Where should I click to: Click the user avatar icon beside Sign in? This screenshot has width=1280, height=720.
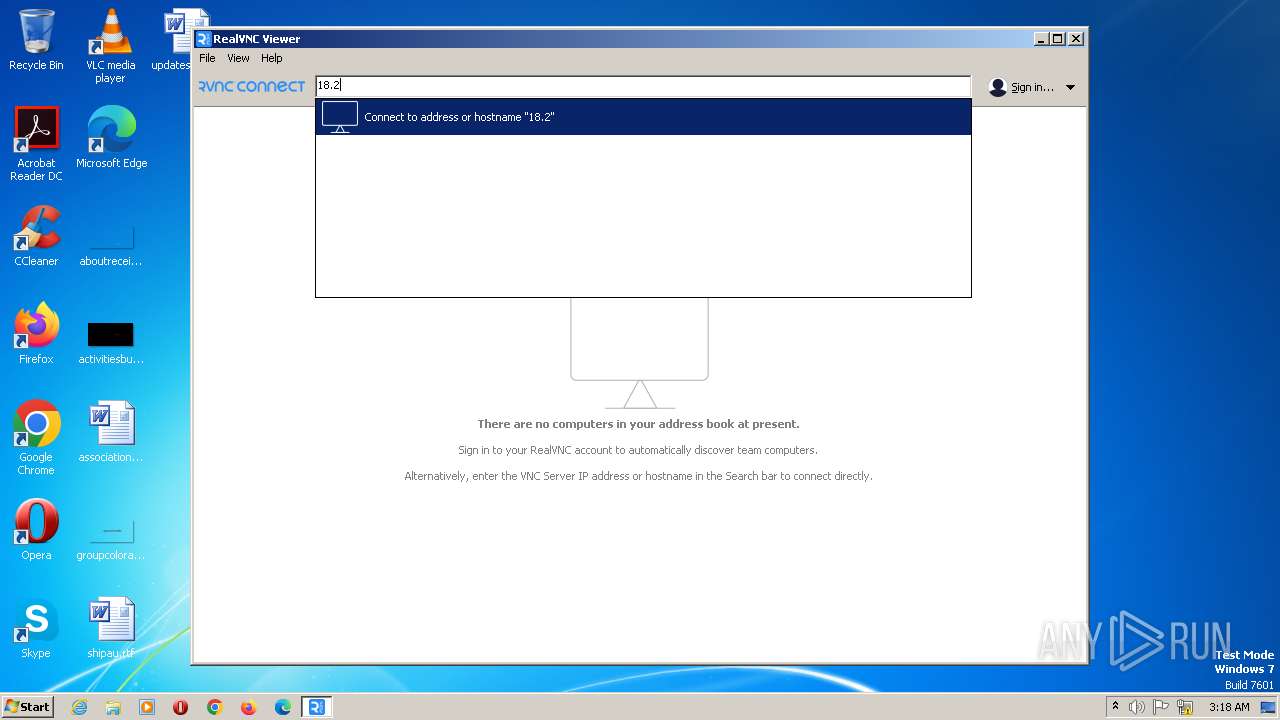click(997, 87)
